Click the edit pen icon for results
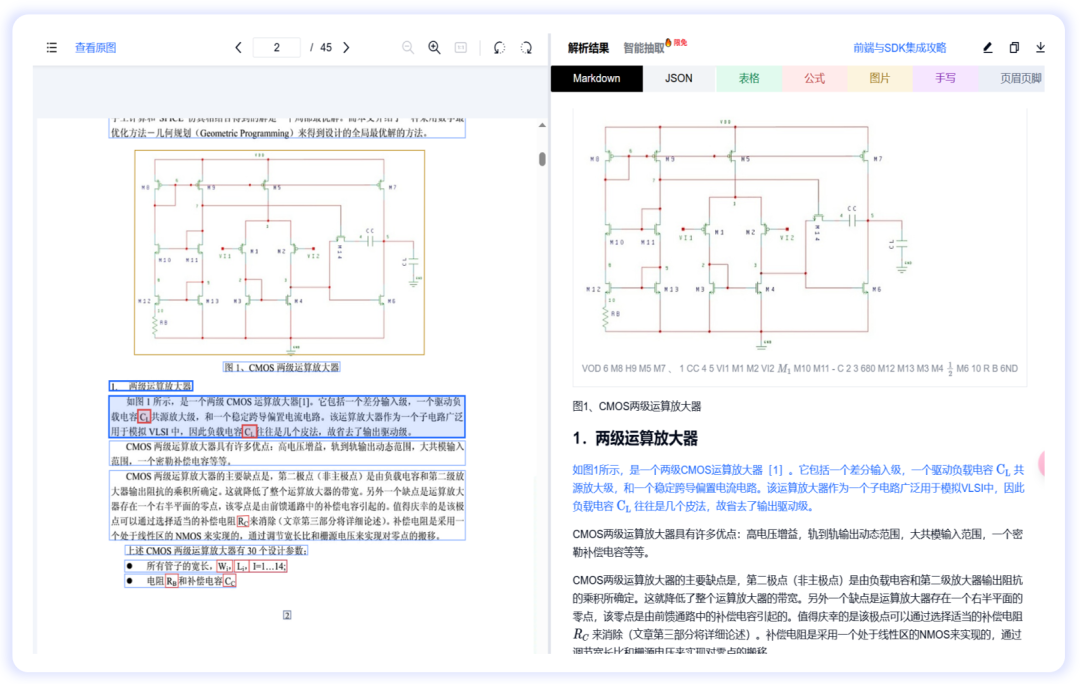The height and width of the screenshot is (684, 1080). (x=987, y=47)
